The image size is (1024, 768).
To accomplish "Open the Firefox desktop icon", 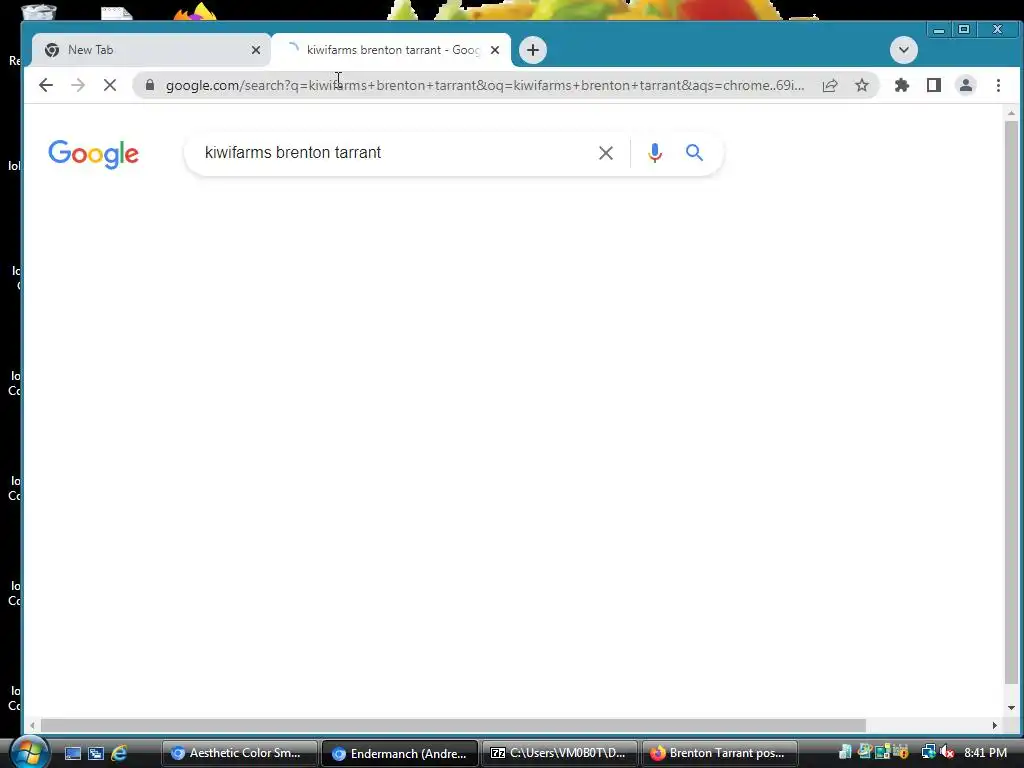I will (195, 11).
